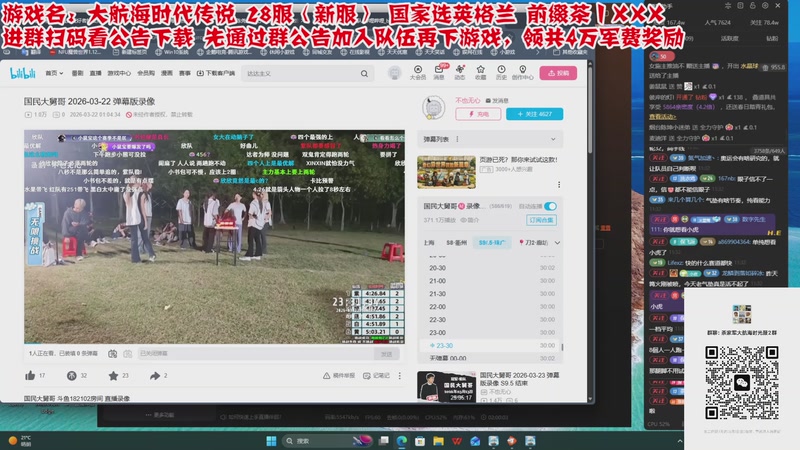Viewport: 800px width, 450px height.
Task: Select the S8-衢州 collection tab
Action: [457, 243]
